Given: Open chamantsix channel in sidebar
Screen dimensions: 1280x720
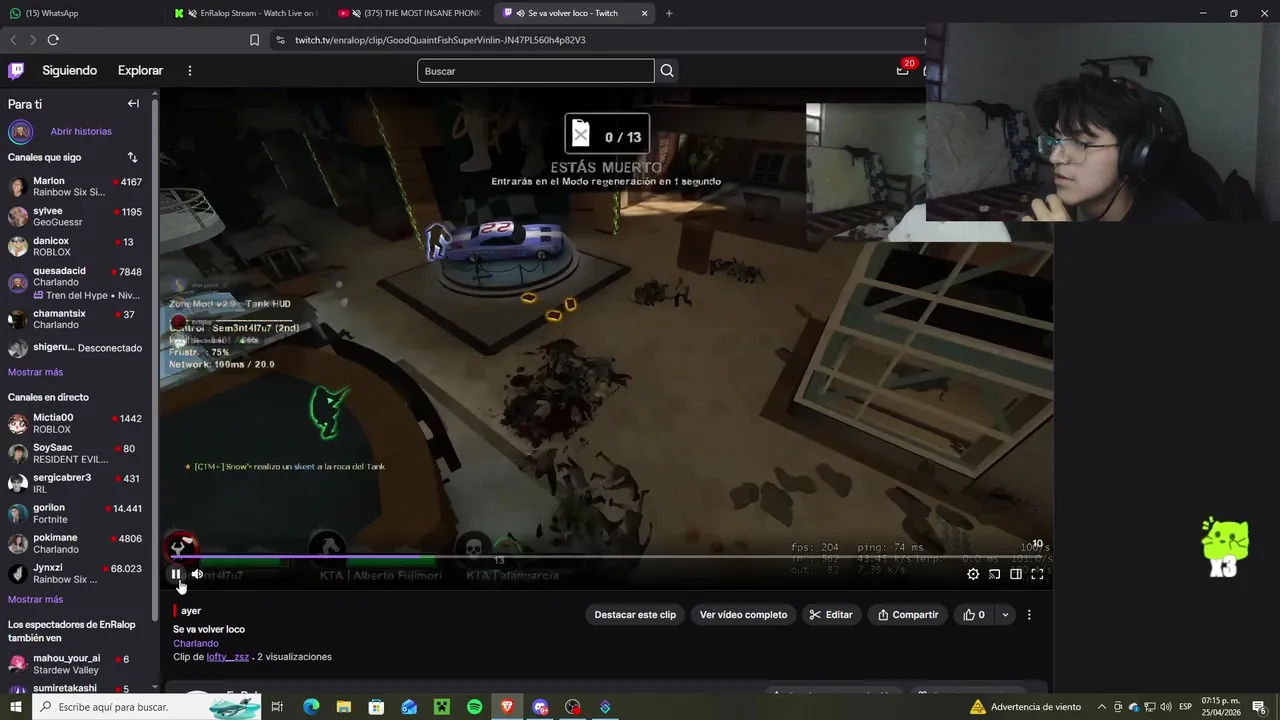Looking at the screenshot, I should (76, 318).
